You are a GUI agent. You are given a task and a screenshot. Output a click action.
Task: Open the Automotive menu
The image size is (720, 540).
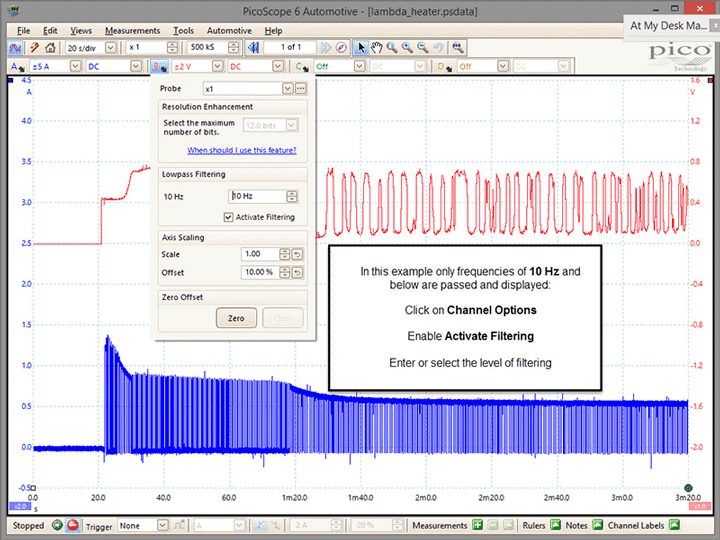pos(229,31)
